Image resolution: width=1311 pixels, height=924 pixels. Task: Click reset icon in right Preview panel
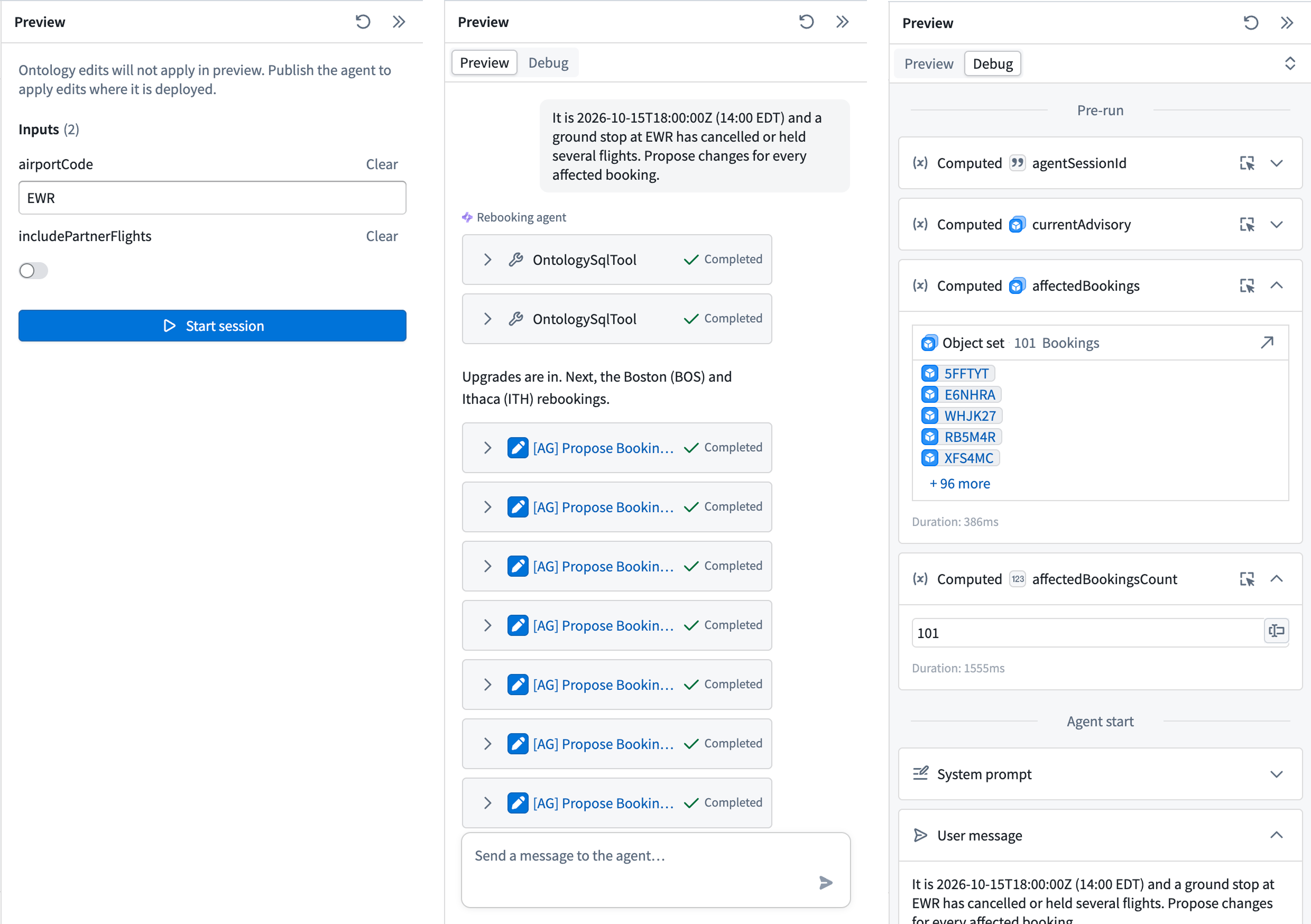coord(1251,23)
